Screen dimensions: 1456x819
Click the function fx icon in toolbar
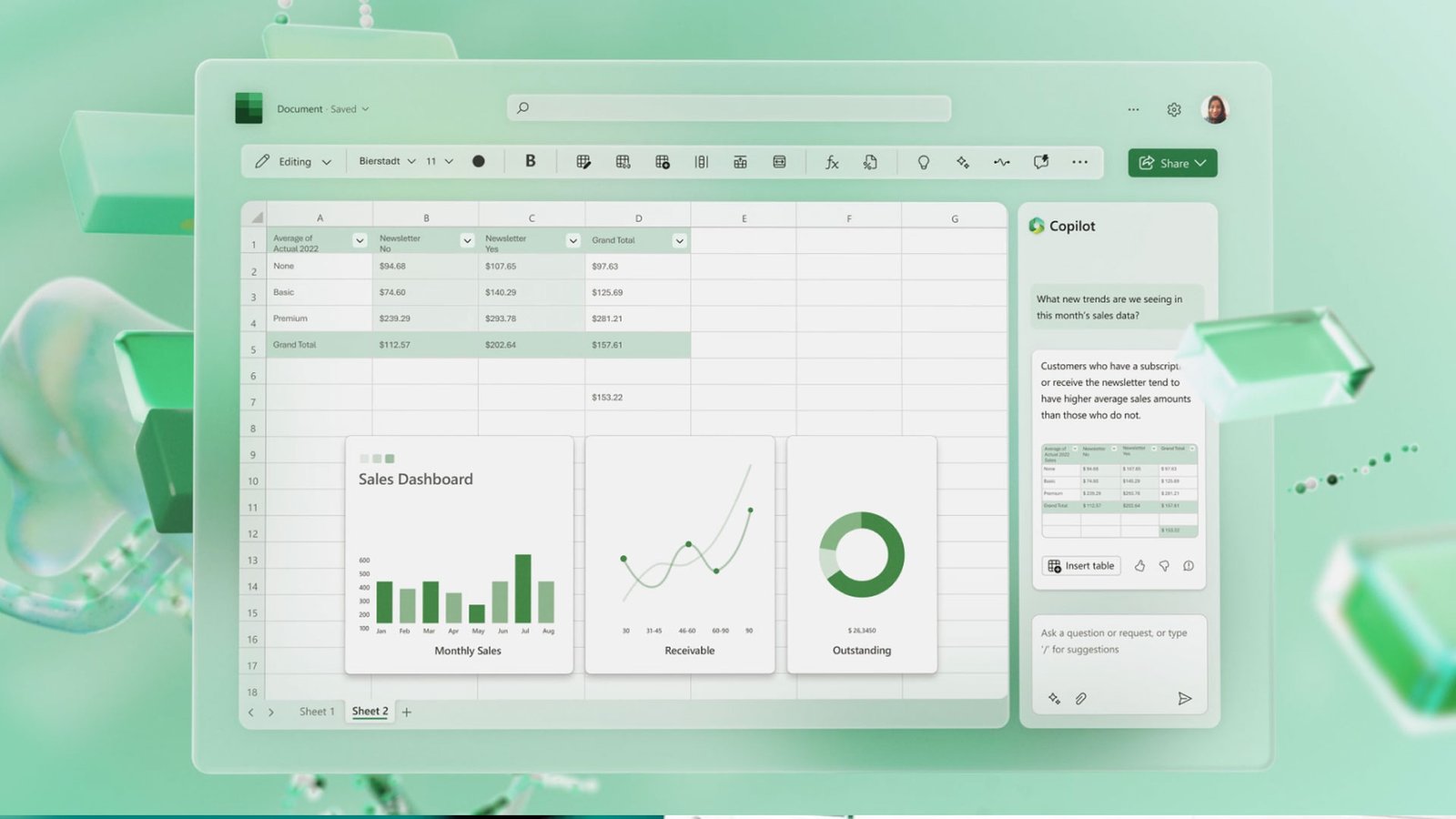[x=831, y=162]
